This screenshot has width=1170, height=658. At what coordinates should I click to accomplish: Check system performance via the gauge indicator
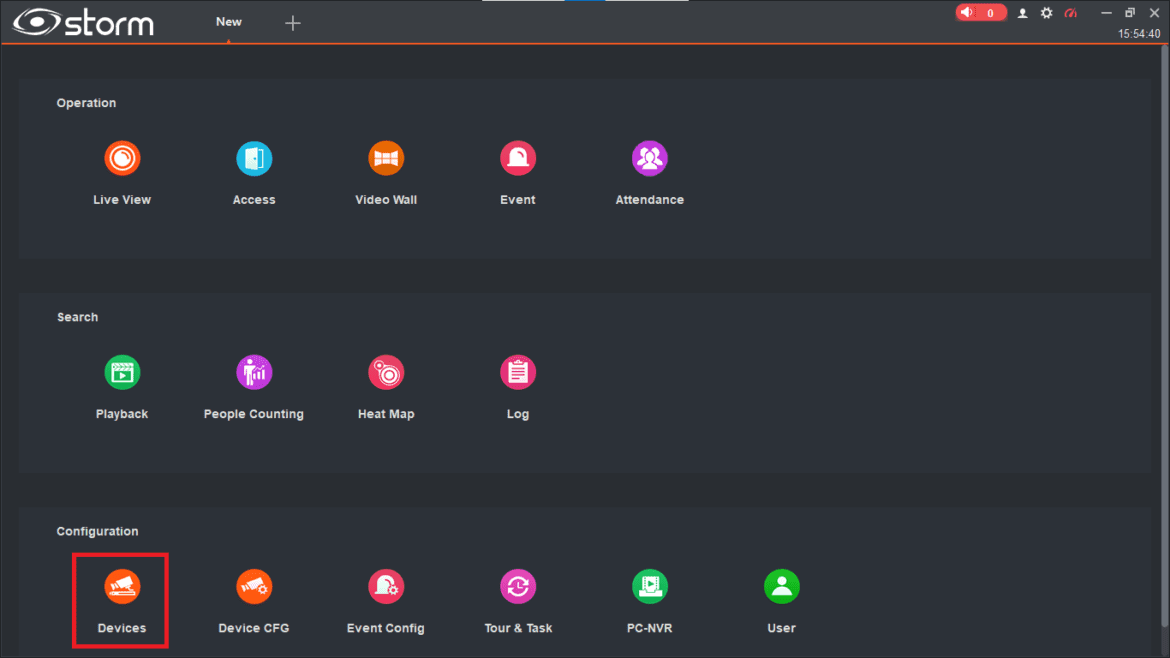coord(1071,12)
